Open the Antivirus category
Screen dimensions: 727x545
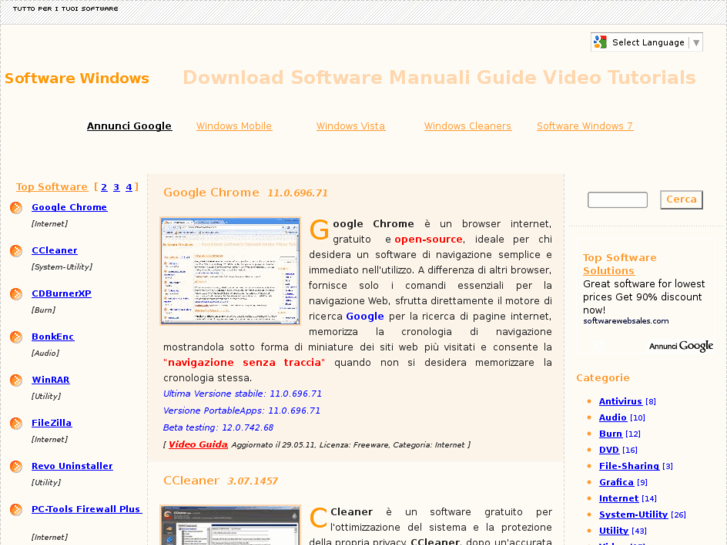(620, 401)
